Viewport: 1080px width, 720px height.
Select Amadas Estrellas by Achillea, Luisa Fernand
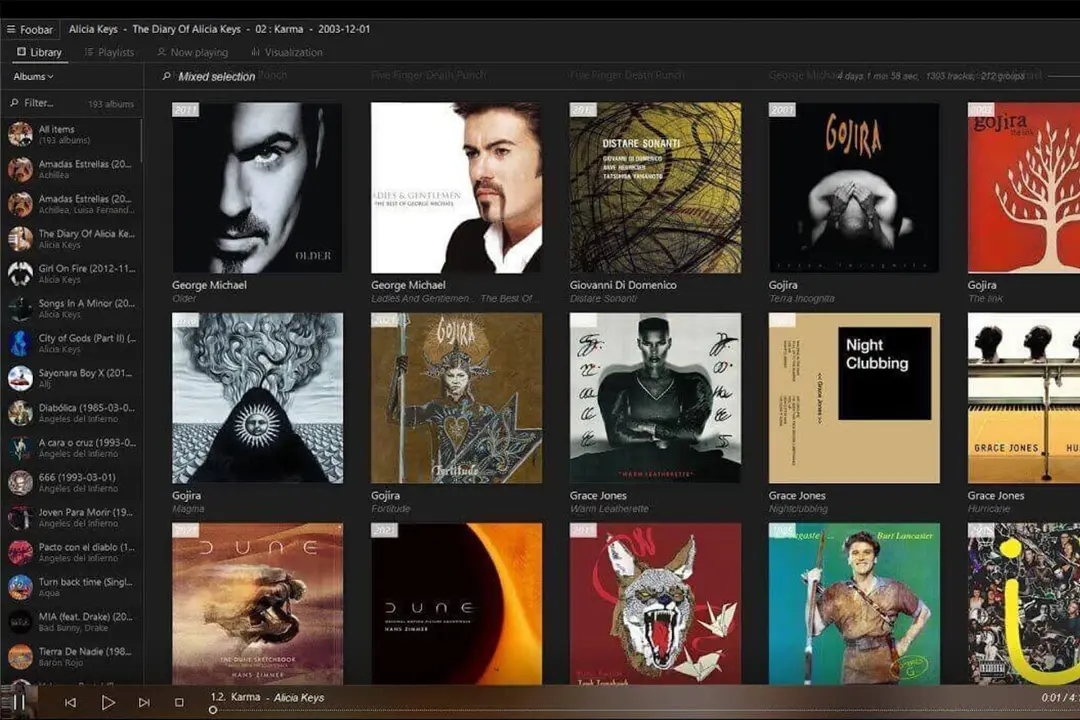click(72, 204)
